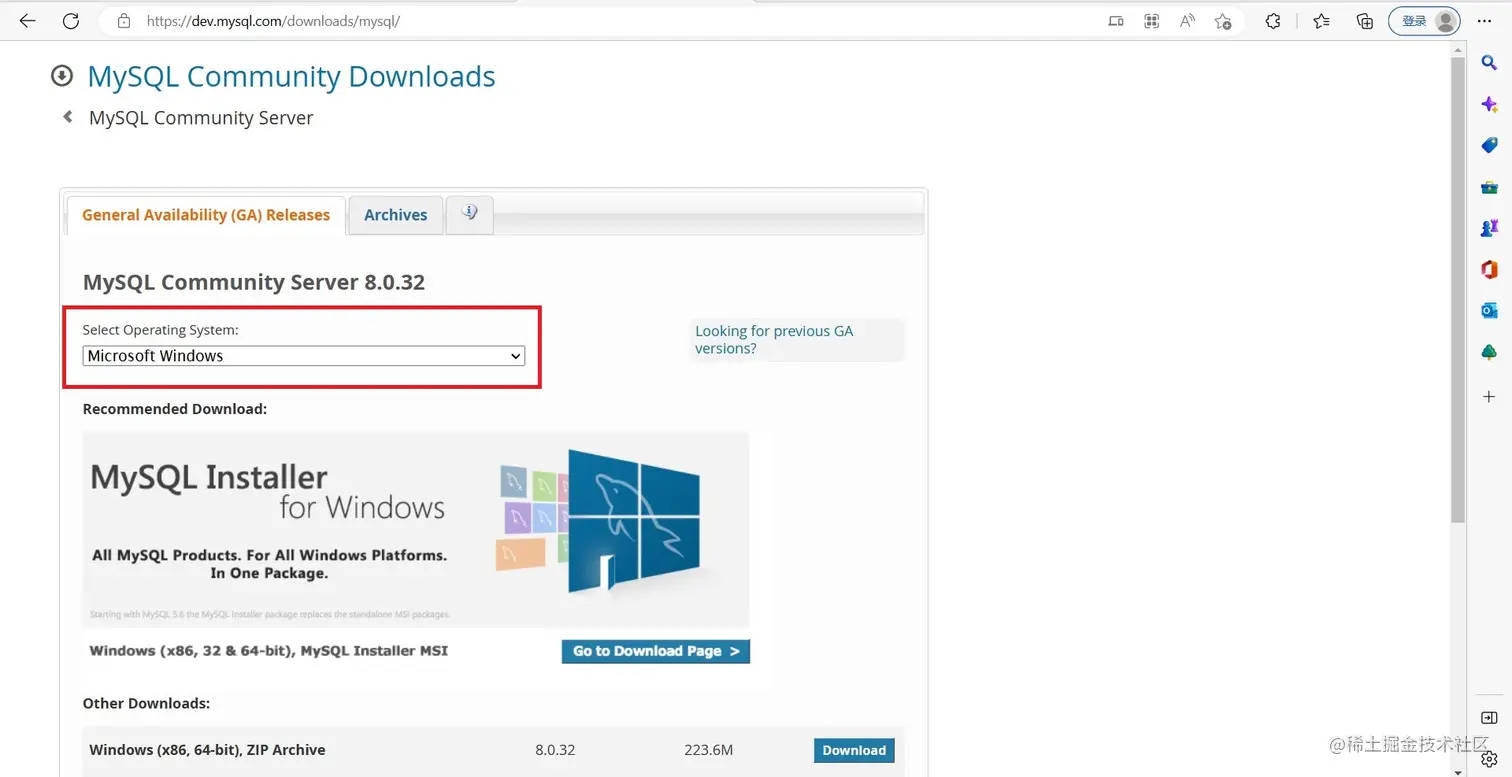This screenshot has width=1512, height=777.
Task: Open the Games chess icon in sidebar
Action: (1489, 228)
